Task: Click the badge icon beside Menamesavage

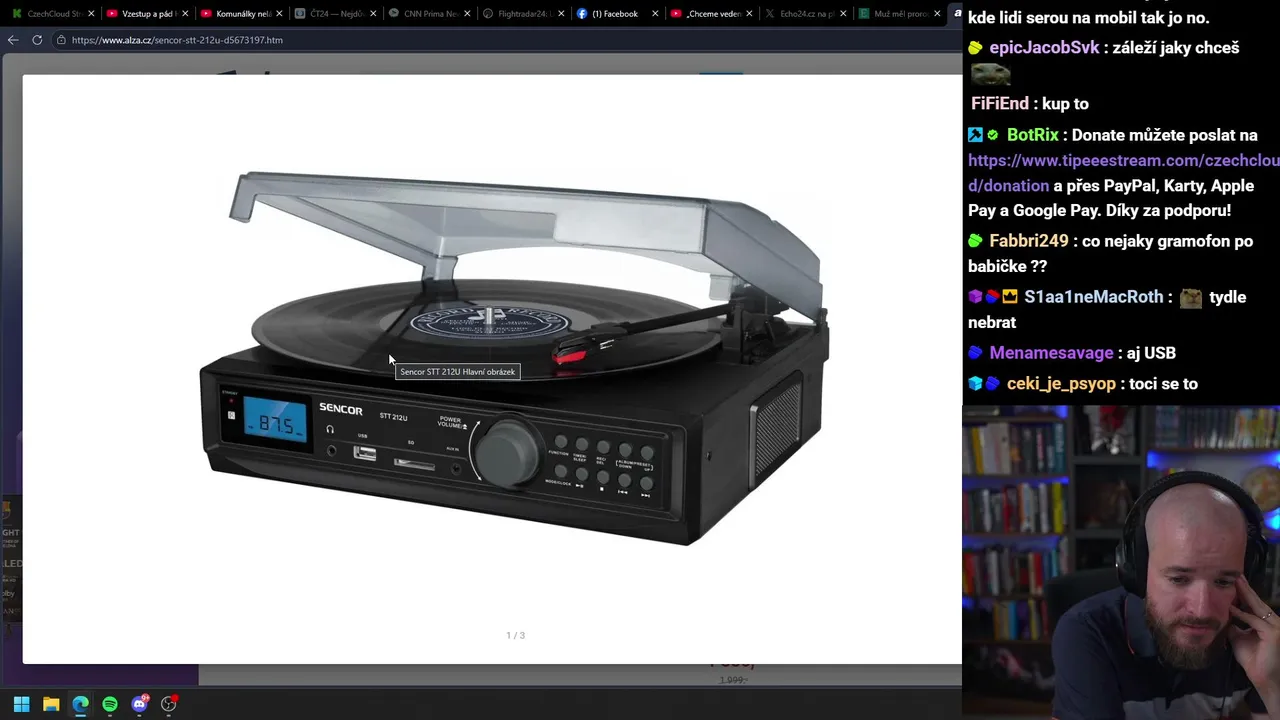Action: point(976,353)
